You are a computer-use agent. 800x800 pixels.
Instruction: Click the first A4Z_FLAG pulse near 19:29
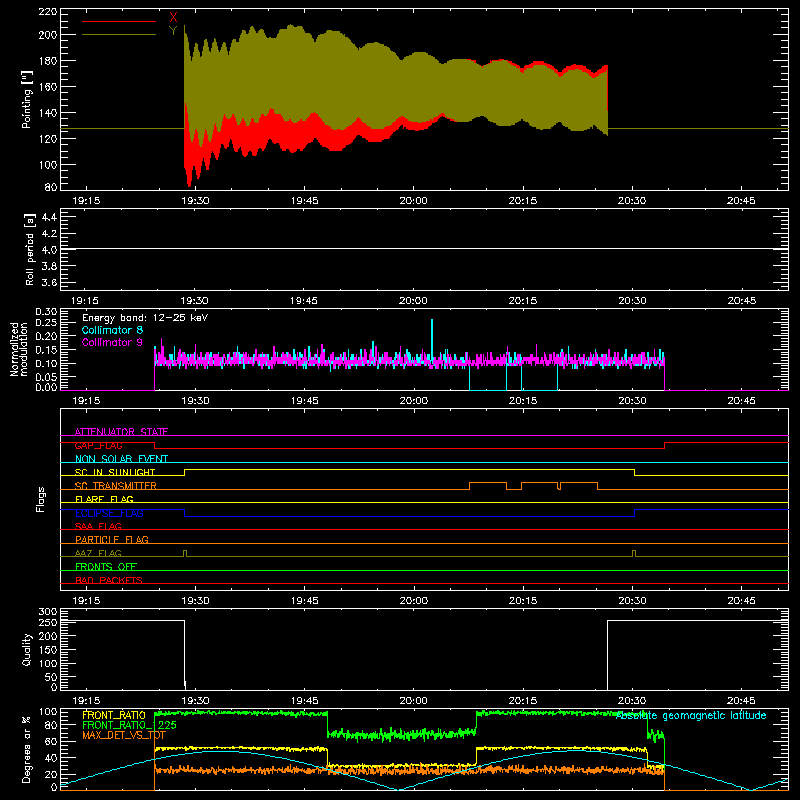[185, 553]
